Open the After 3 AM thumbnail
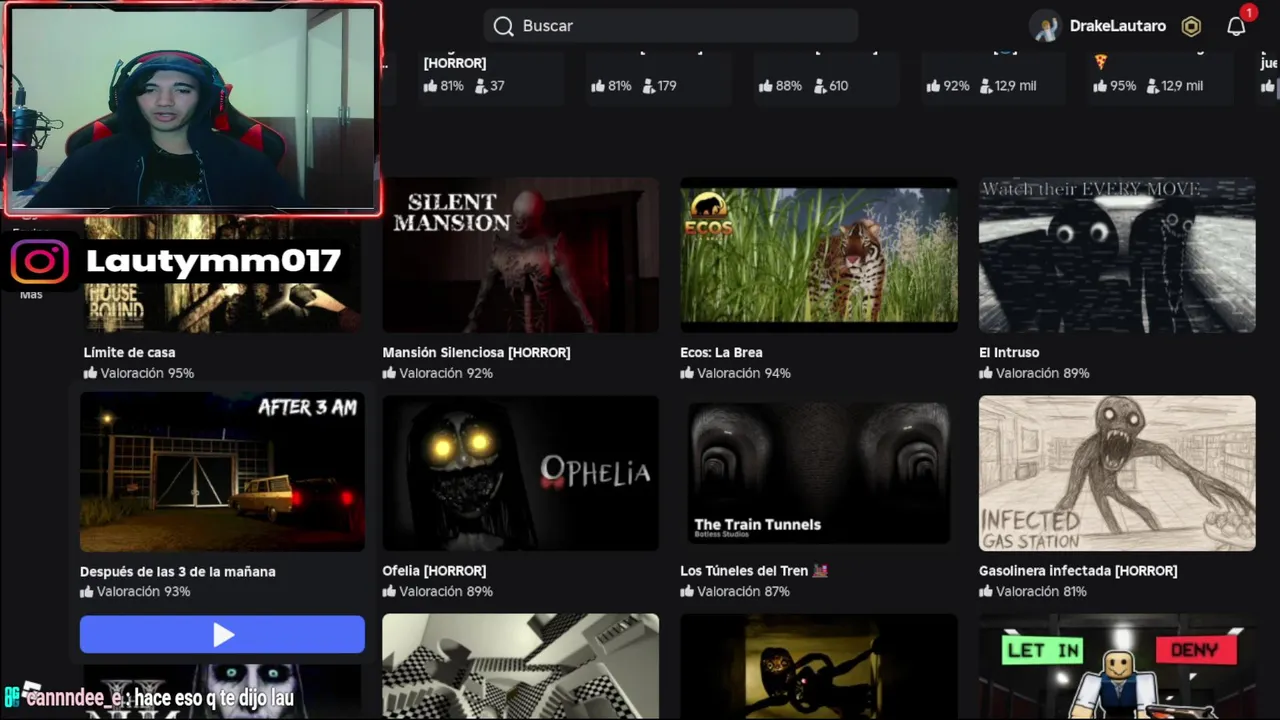The image size is (1280, 720). tap(222, 472)
